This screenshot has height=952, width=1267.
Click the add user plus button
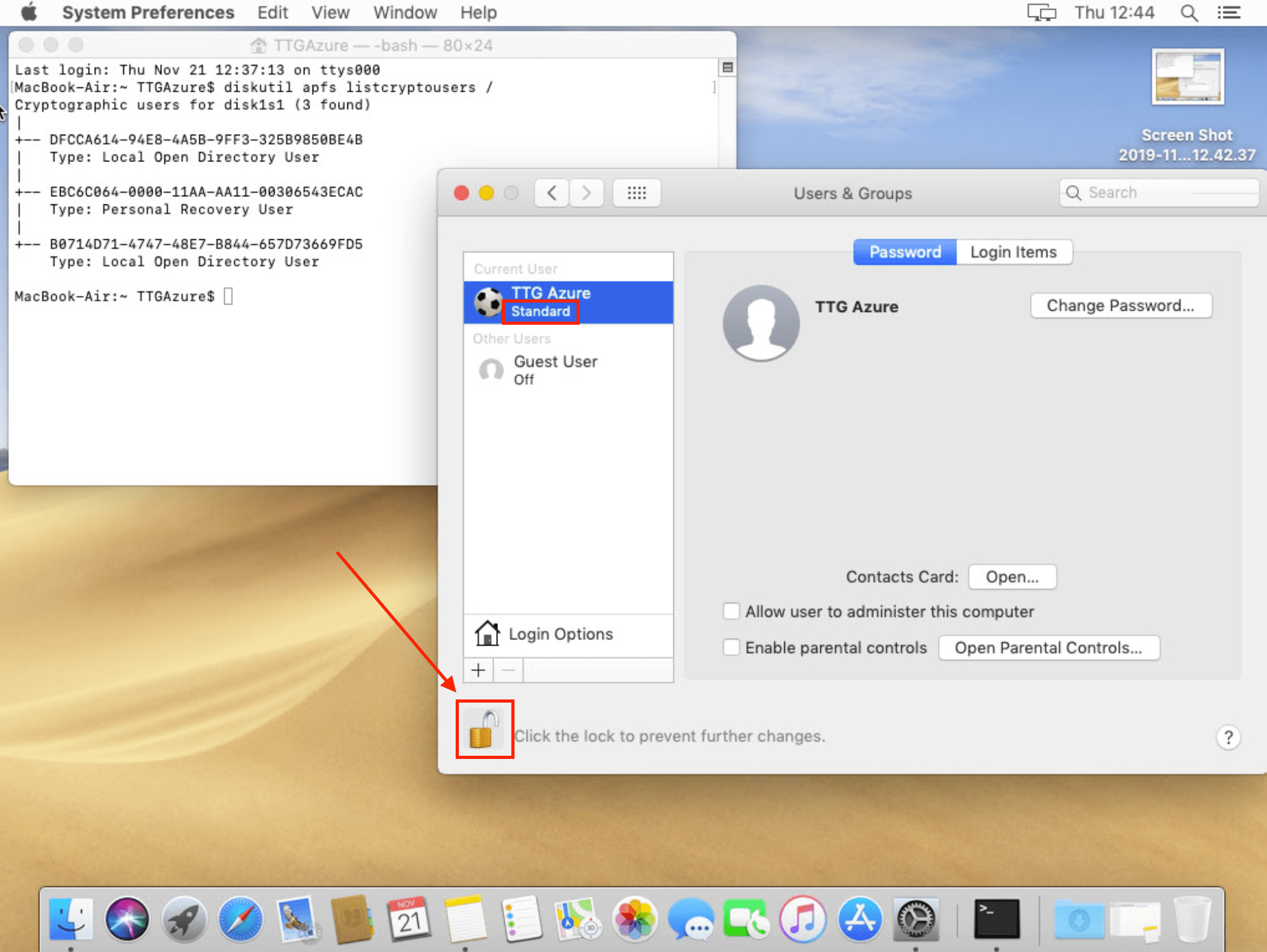tap(478, 670)
